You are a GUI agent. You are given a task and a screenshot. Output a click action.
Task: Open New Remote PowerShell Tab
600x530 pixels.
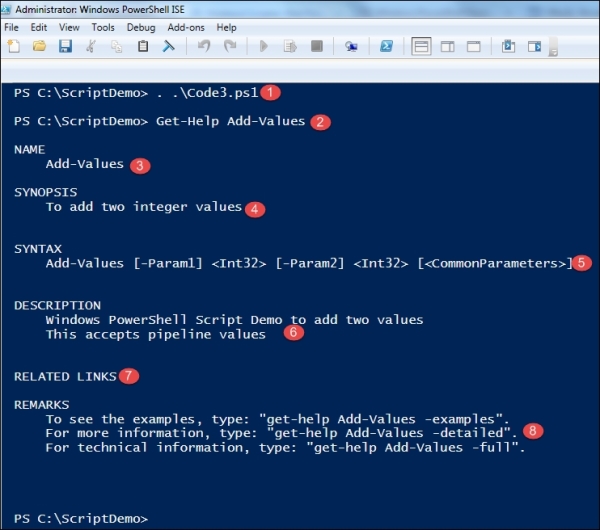pyautogui.click(x=351, y=46)
